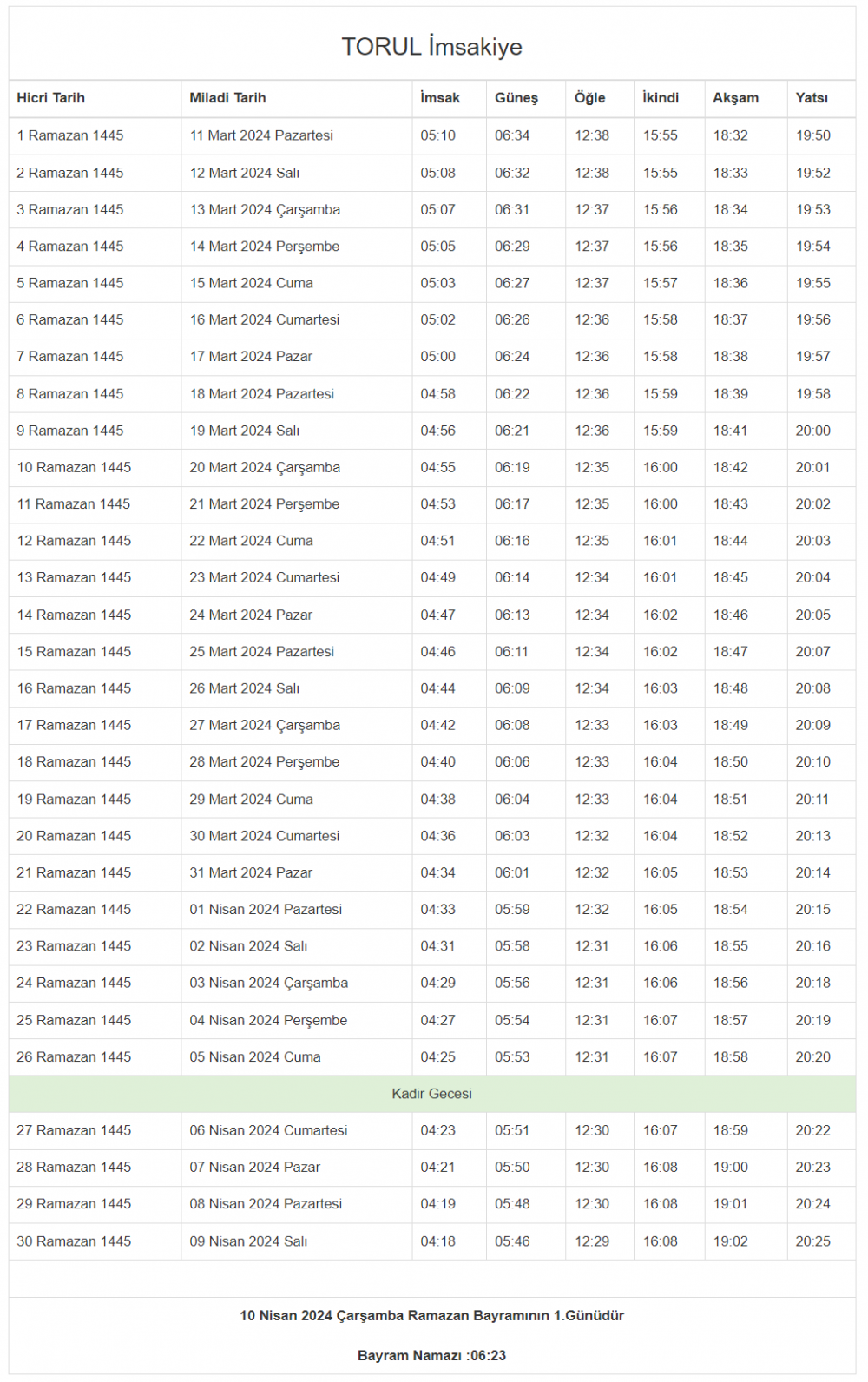868x1382 pixels.
Task: Select the Akşam column header
Action: point(736,98)
